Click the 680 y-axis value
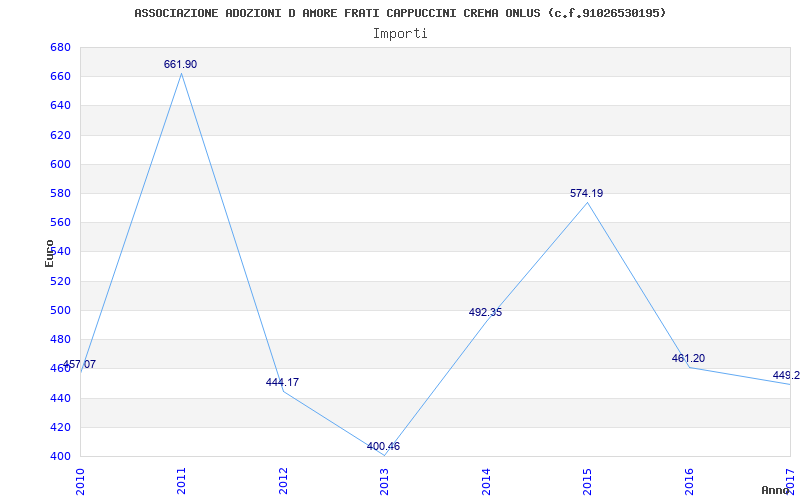The width and height of the screenshot is (800, 500). [60, 47]
